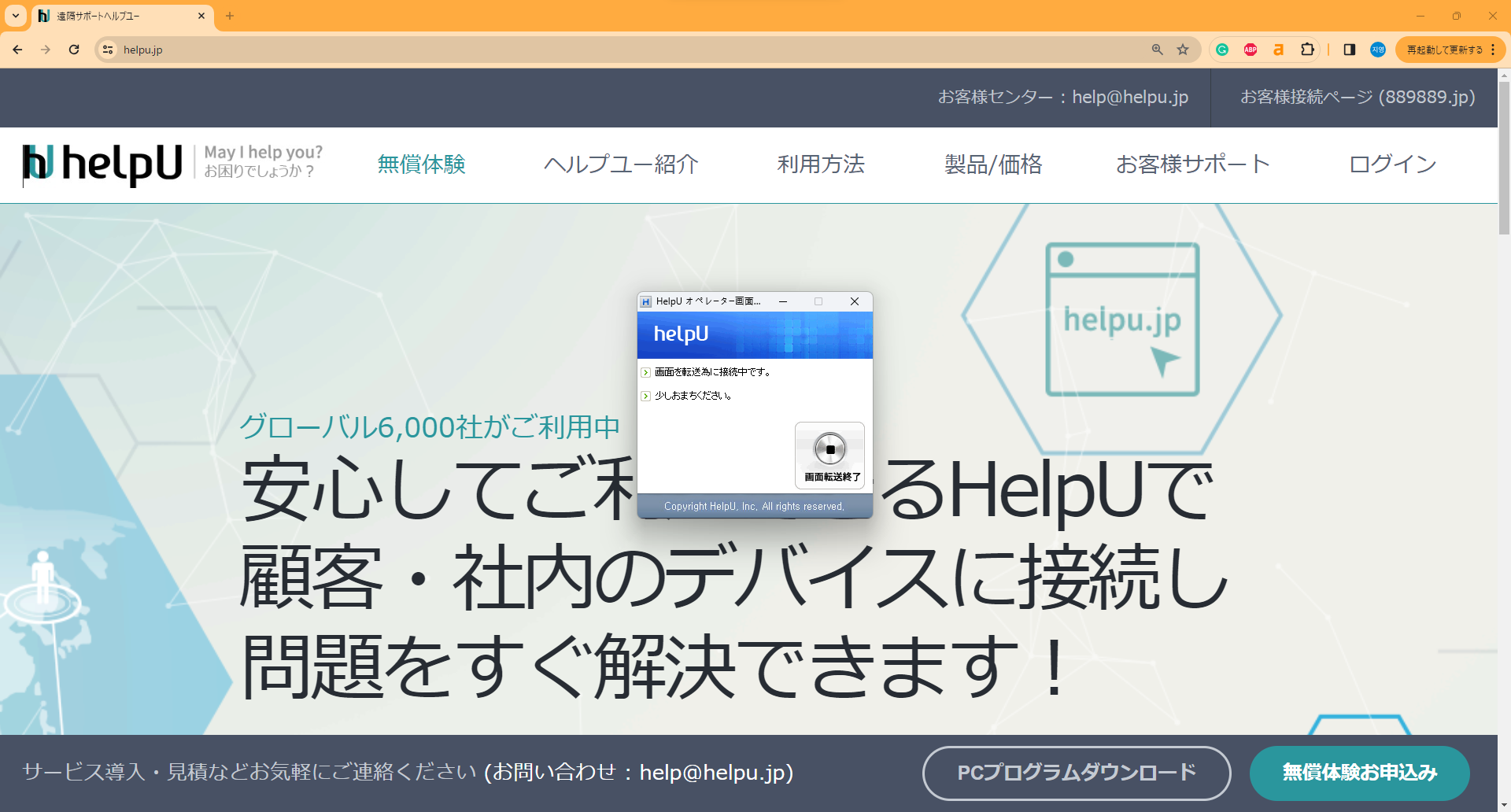Open the Amazon assistant extension icon
The width and height of the screenshot is (1511, 812).
(1279, 50)
